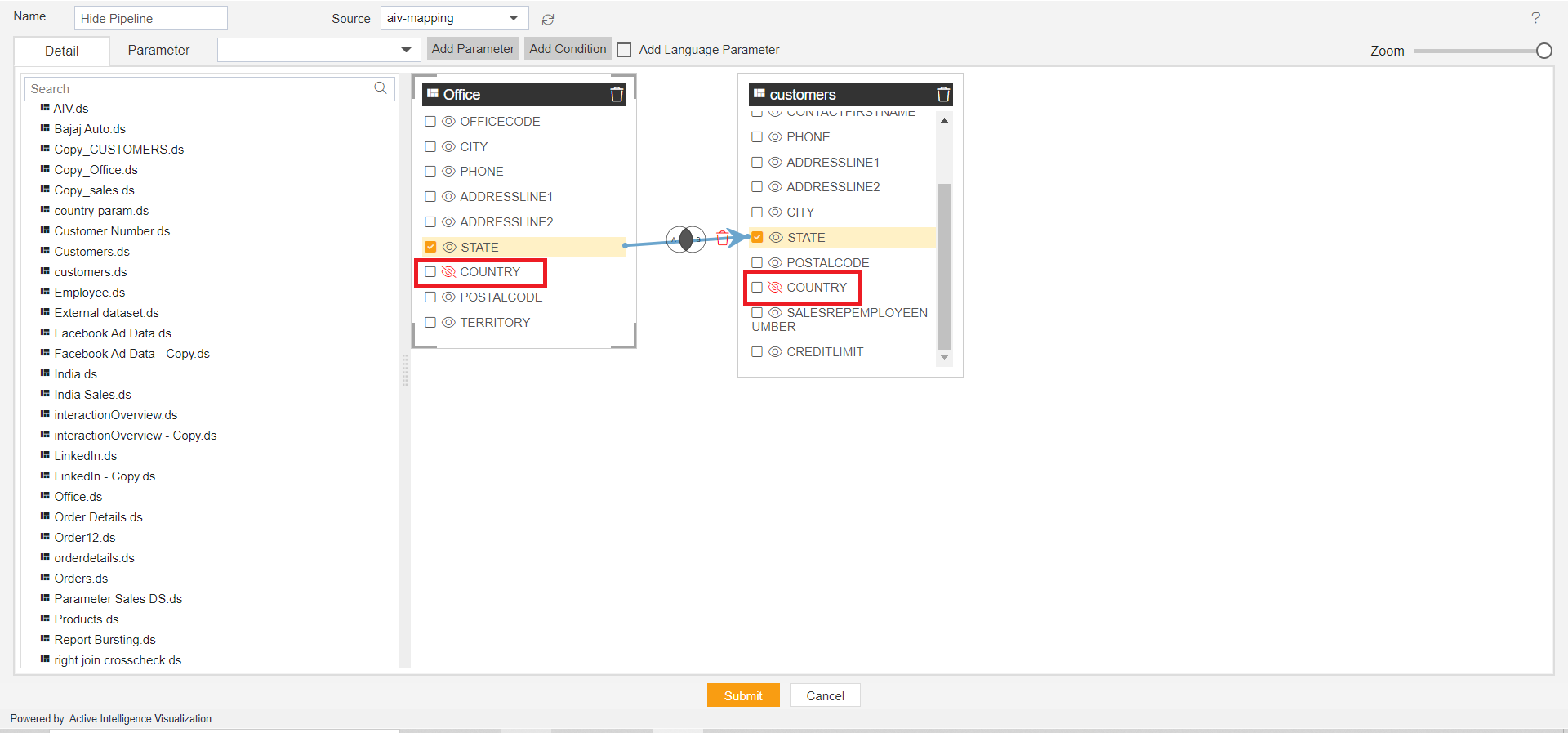Toggle visibility eye for customers PHONE
Screen dimensions: 1568x733
pyautogui.click(x=775, y=137)
